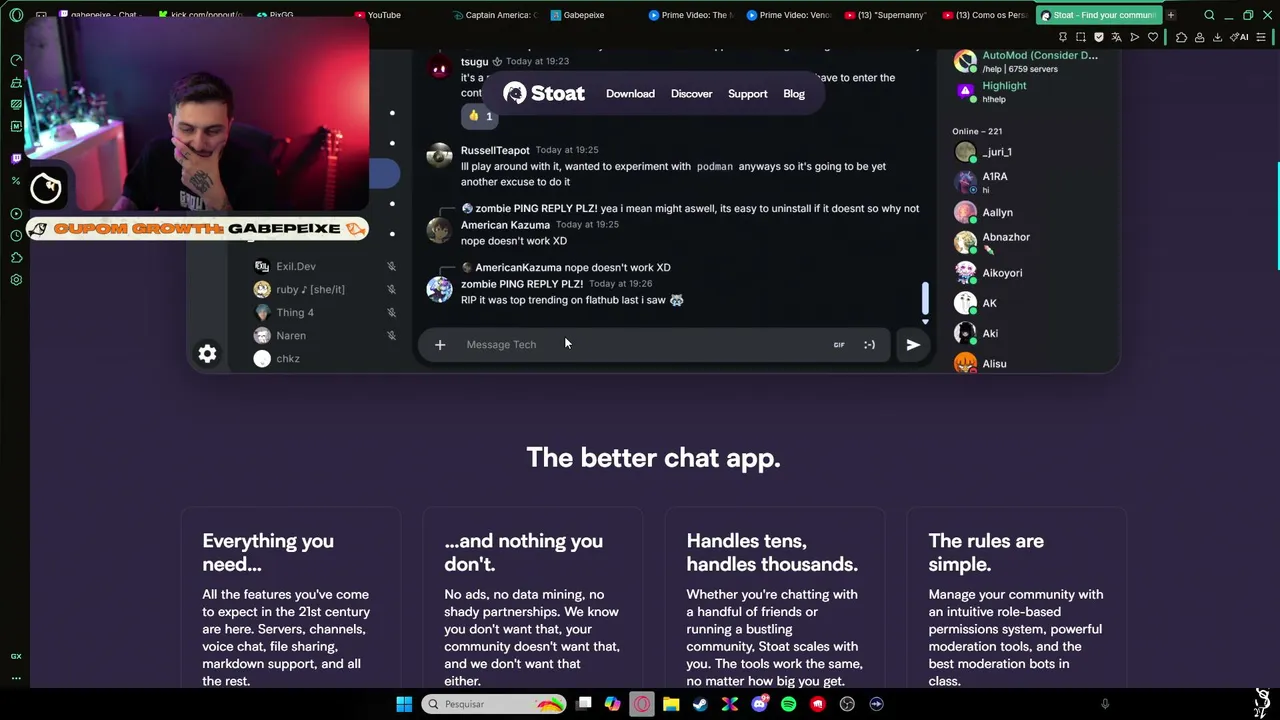Open the Support link

point(748,94)
